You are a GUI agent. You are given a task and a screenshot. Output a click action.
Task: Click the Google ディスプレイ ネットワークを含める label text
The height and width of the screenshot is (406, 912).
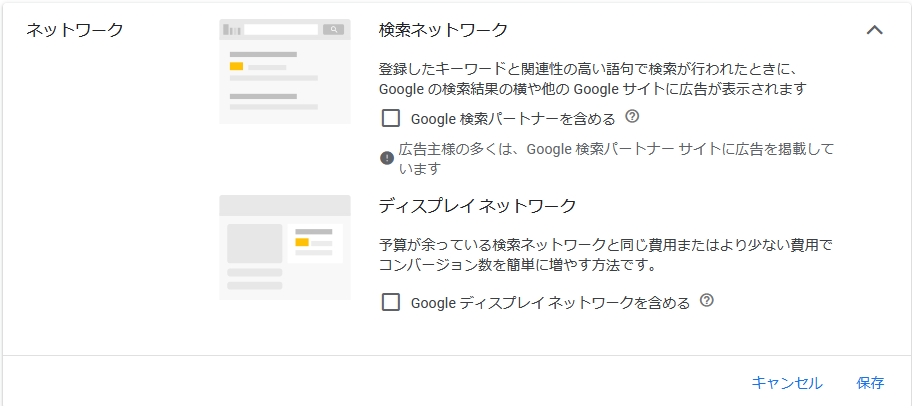[550, 302]
